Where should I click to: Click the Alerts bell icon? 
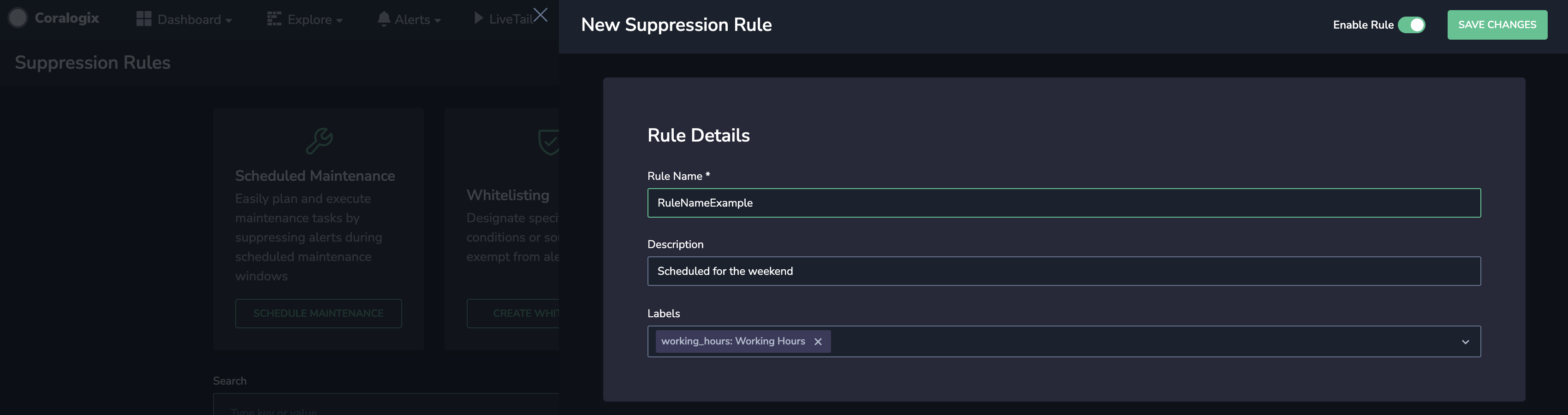pyautogui.click(x=384, y=19)
